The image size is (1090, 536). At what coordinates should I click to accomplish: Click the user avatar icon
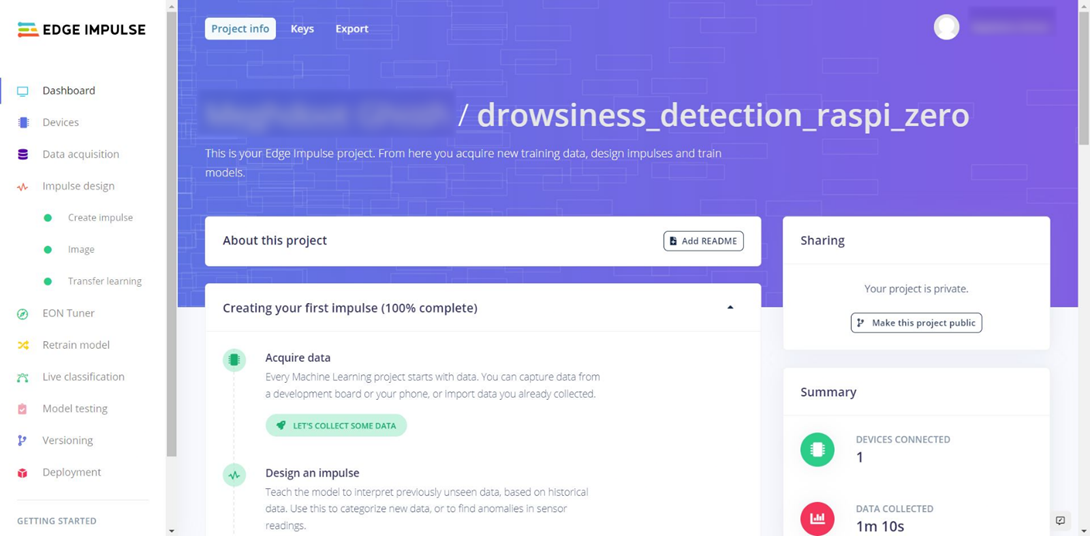pos(946,26)
